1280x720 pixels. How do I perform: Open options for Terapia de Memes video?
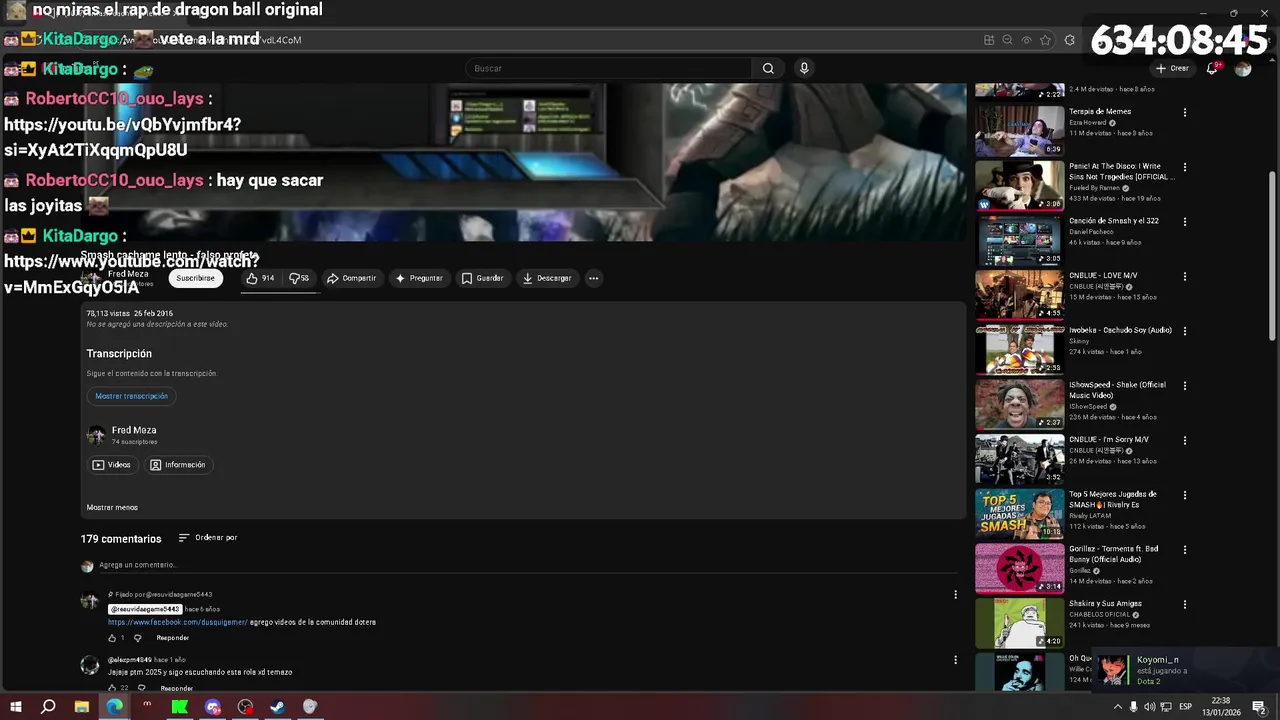click(x=1185, y=113)
